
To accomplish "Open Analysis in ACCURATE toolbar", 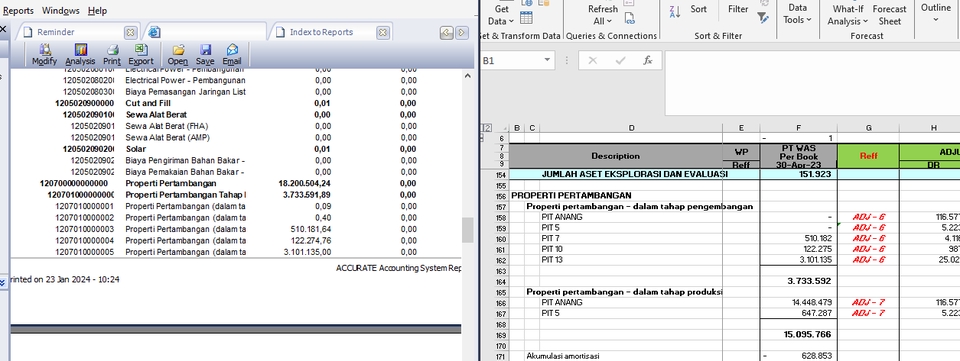I will coord(80,54).
